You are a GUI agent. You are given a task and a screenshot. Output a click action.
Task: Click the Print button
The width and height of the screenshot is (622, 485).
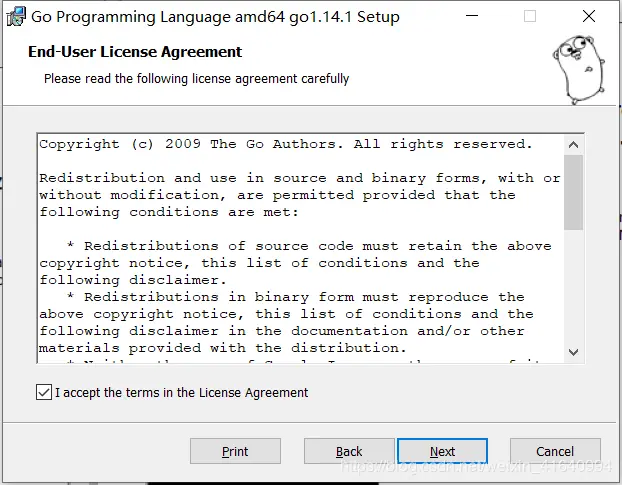pyautogui.click(x=235, y=451)
